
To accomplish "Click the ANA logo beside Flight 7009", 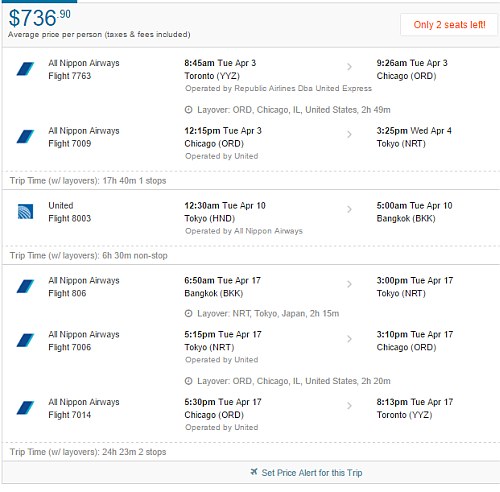I will coord(25,137).
